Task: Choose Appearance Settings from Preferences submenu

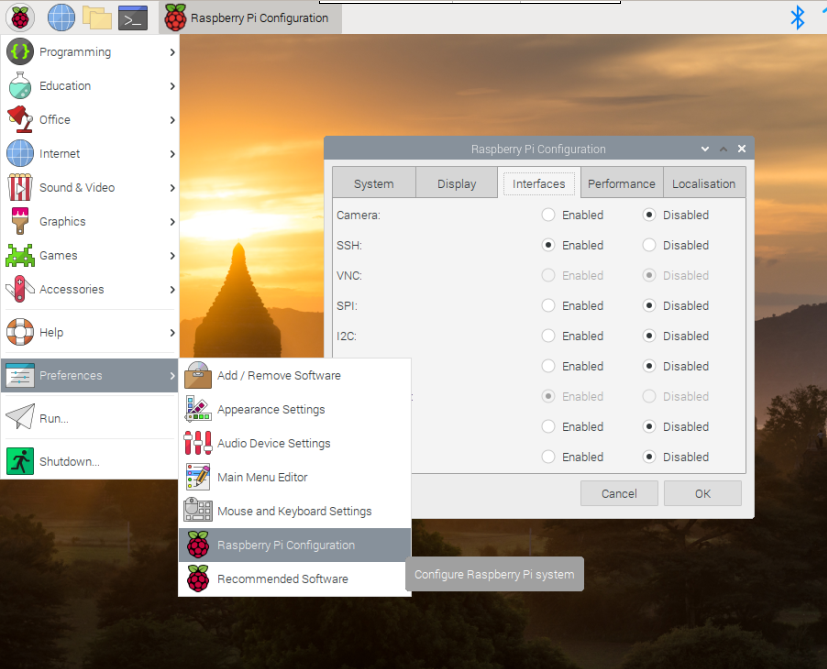Action: [295, 409]
